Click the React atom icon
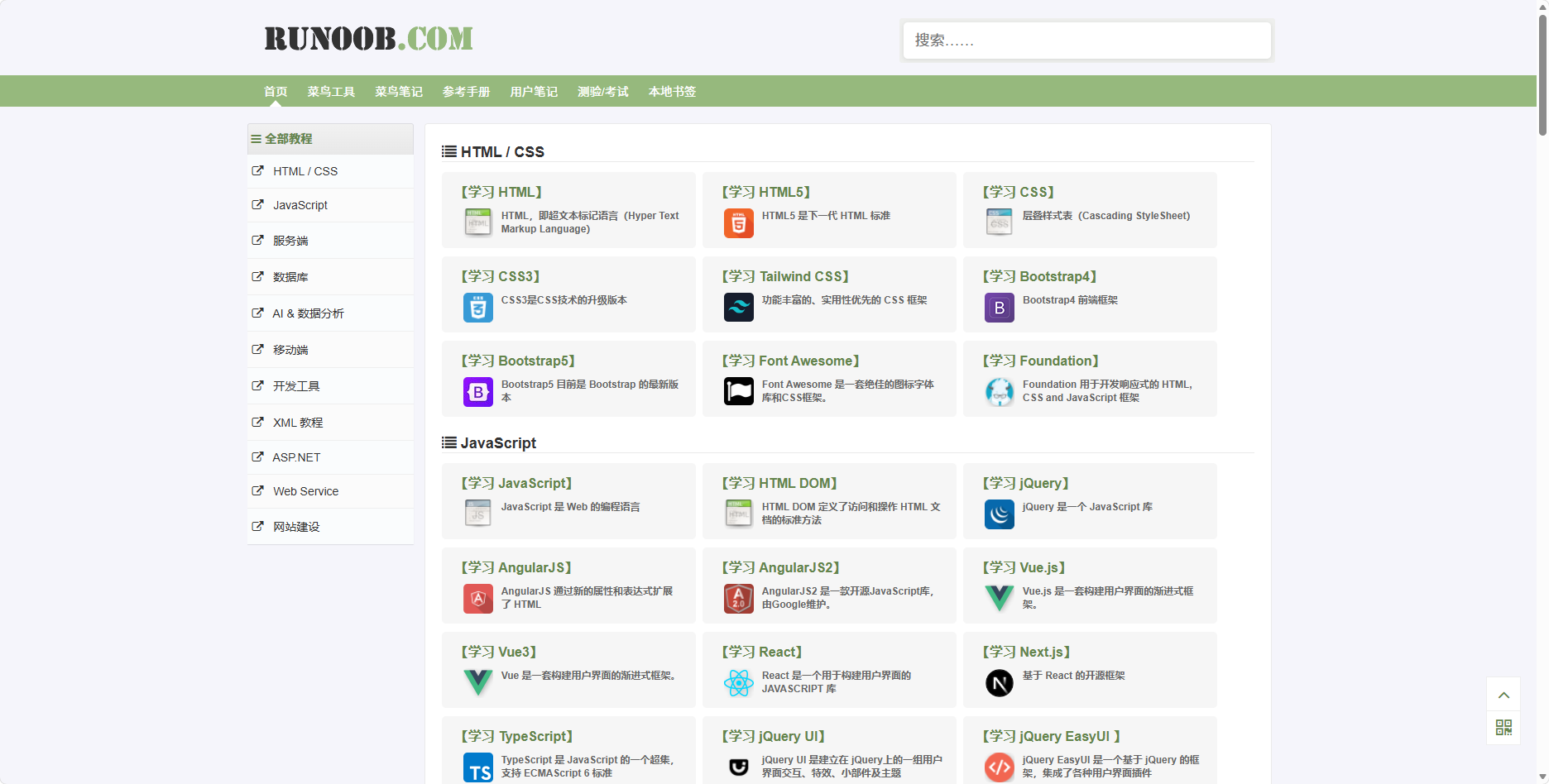 tap(738, 683)
